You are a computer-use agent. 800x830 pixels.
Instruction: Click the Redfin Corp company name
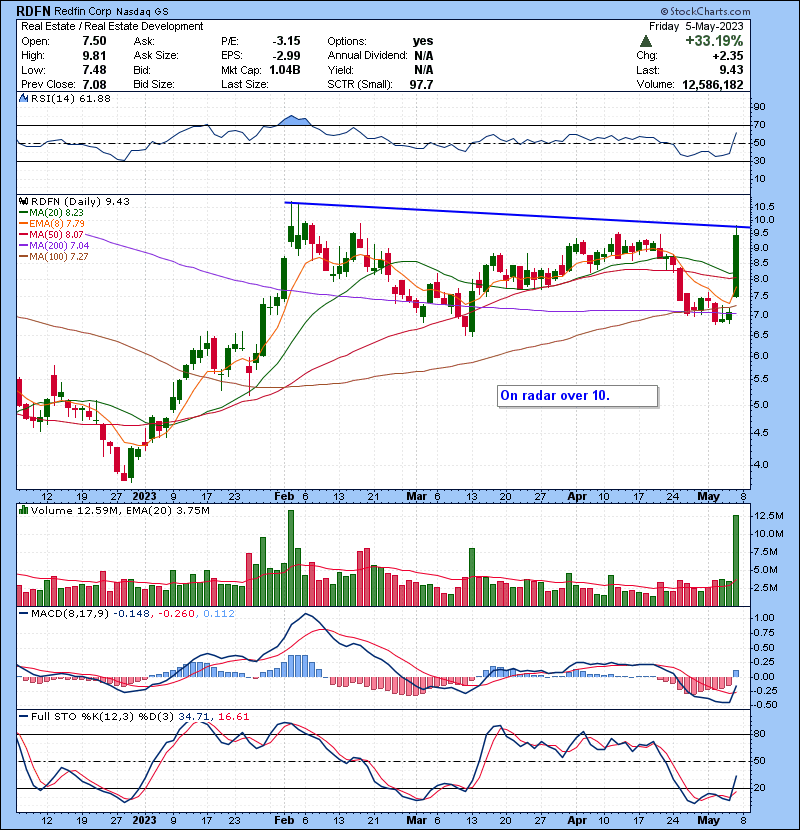(84, 12)
